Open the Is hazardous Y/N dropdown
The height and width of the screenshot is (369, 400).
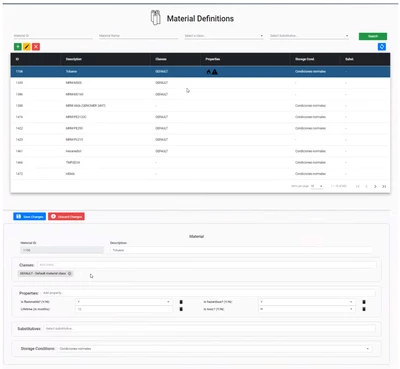click(306, 302)
